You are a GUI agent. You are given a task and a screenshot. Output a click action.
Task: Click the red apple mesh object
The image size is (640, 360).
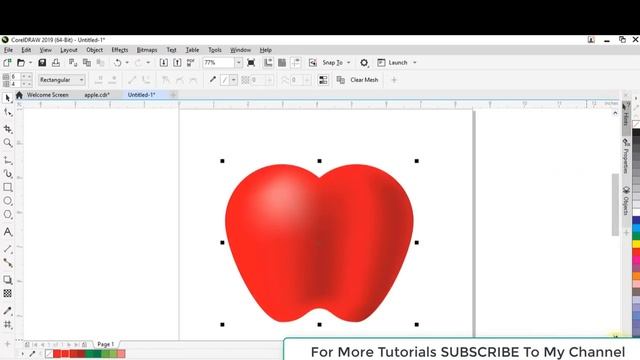click(x=319, y=242)
